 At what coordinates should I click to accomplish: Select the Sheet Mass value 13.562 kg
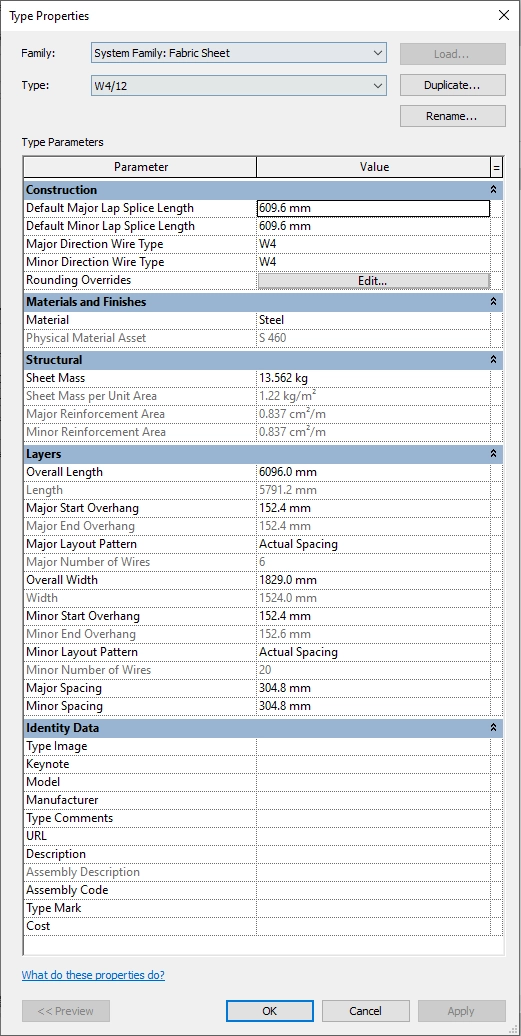(373, 378)
